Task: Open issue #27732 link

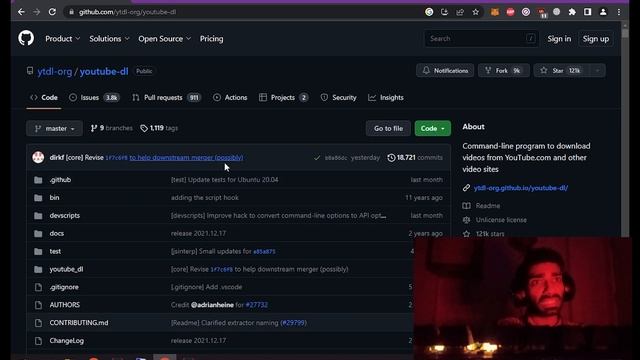Action: [x=257, y=305]
